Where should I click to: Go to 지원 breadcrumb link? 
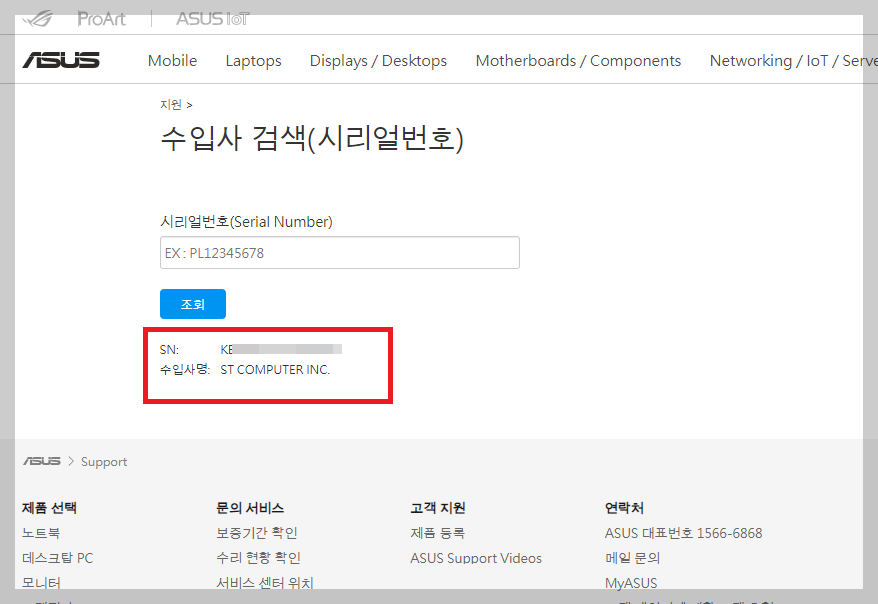(171, 105)
